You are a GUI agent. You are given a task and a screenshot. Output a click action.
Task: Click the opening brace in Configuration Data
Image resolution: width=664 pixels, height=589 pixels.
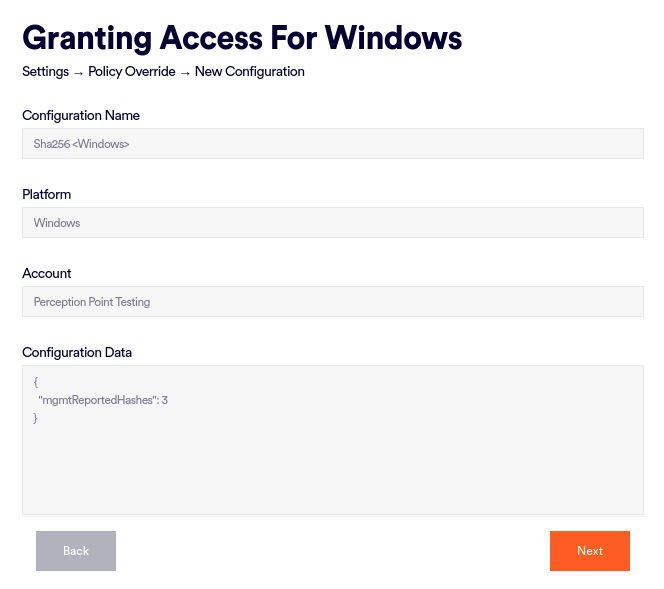click(36, 383)
